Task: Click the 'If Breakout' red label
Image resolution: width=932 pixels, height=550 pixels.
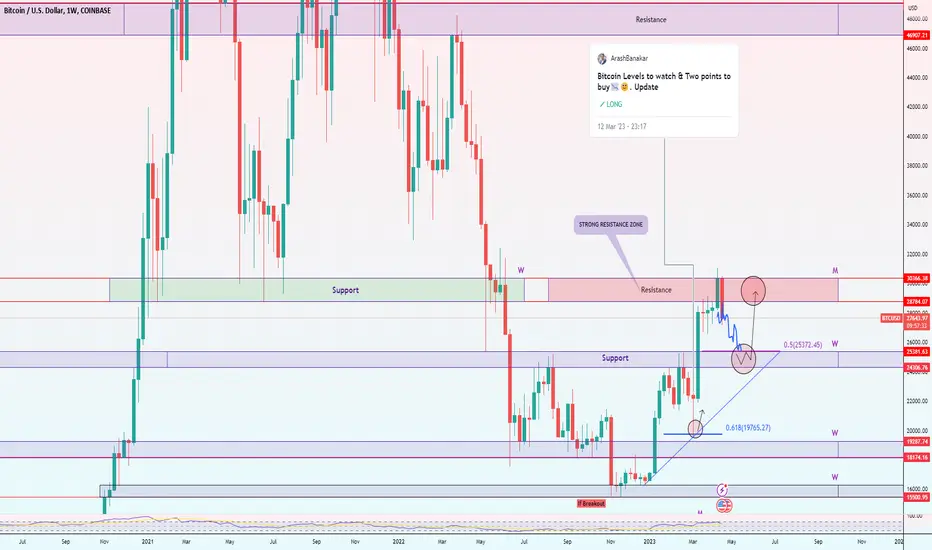Action: [x=591, y=504]
